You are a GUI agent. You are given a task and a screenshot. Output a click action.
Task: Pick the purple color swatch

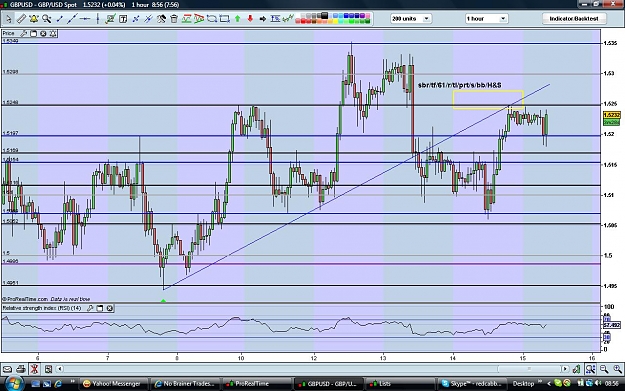362,16
